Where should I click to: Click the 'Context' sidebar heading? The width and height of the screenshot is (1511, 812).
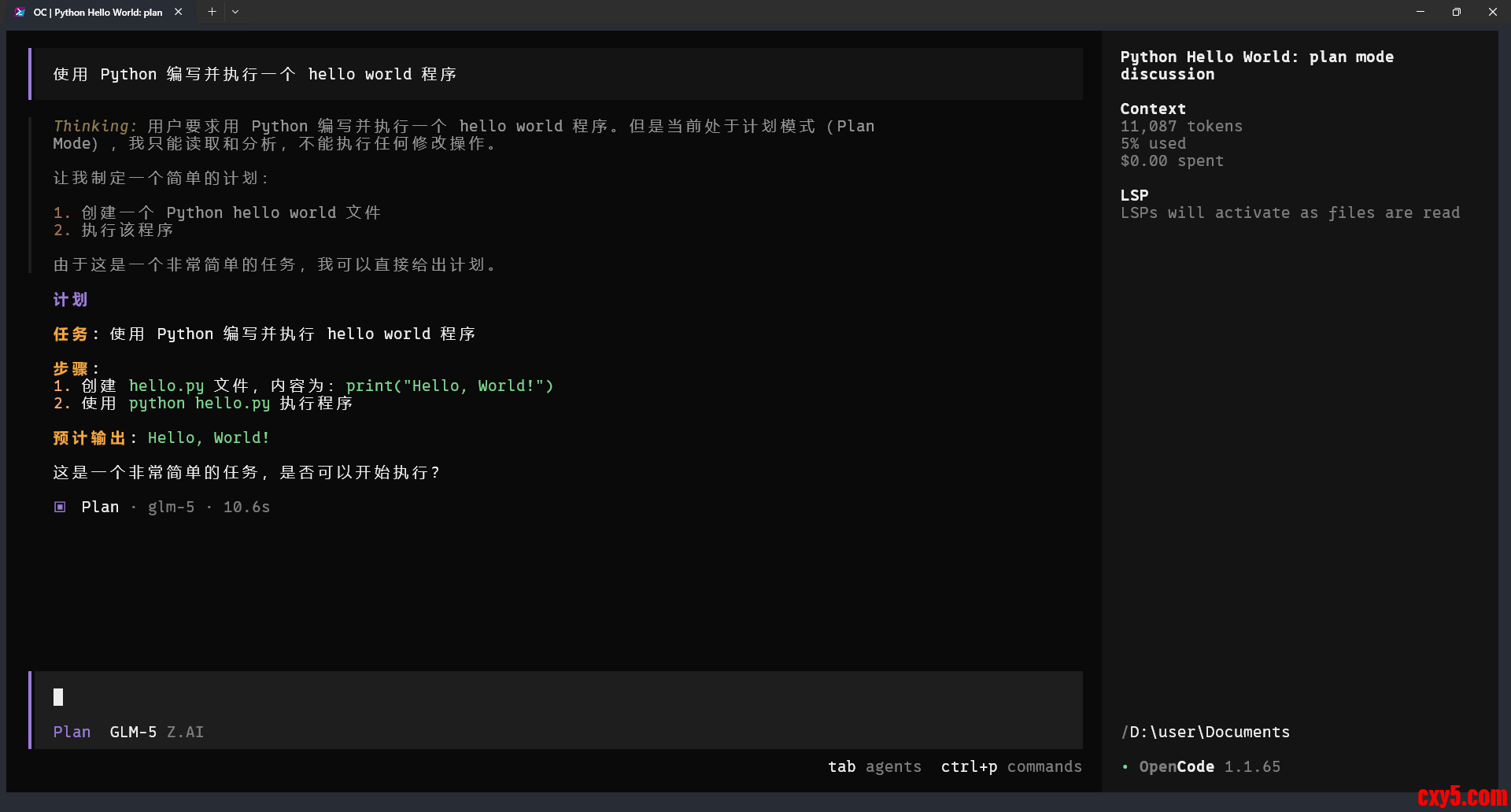pos(1153,109)
